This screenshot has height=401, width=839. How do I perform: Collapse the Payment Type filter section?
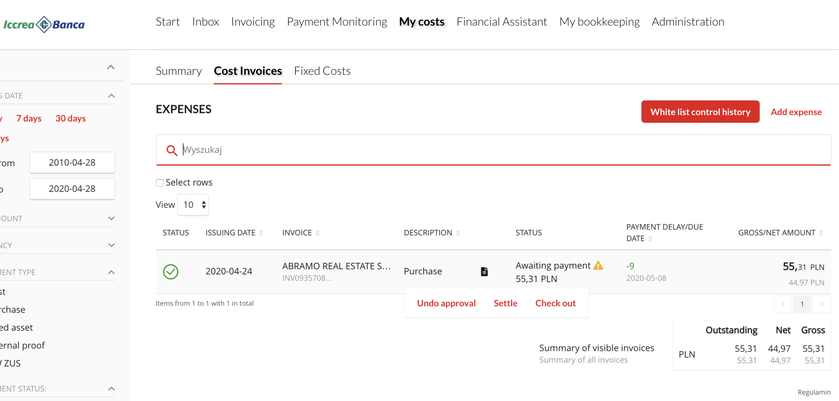[x=111, y=272]
